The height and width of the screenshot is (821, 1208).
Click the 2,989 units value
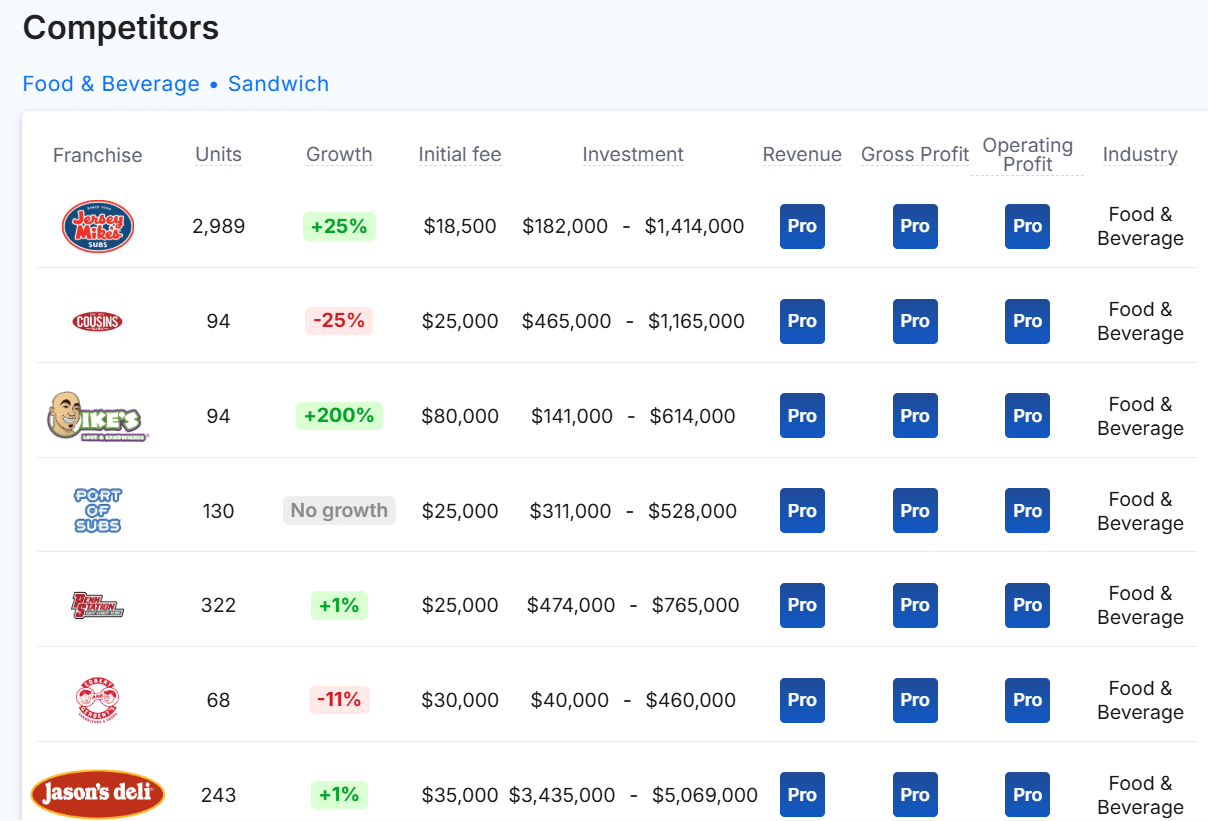(219, 226)
